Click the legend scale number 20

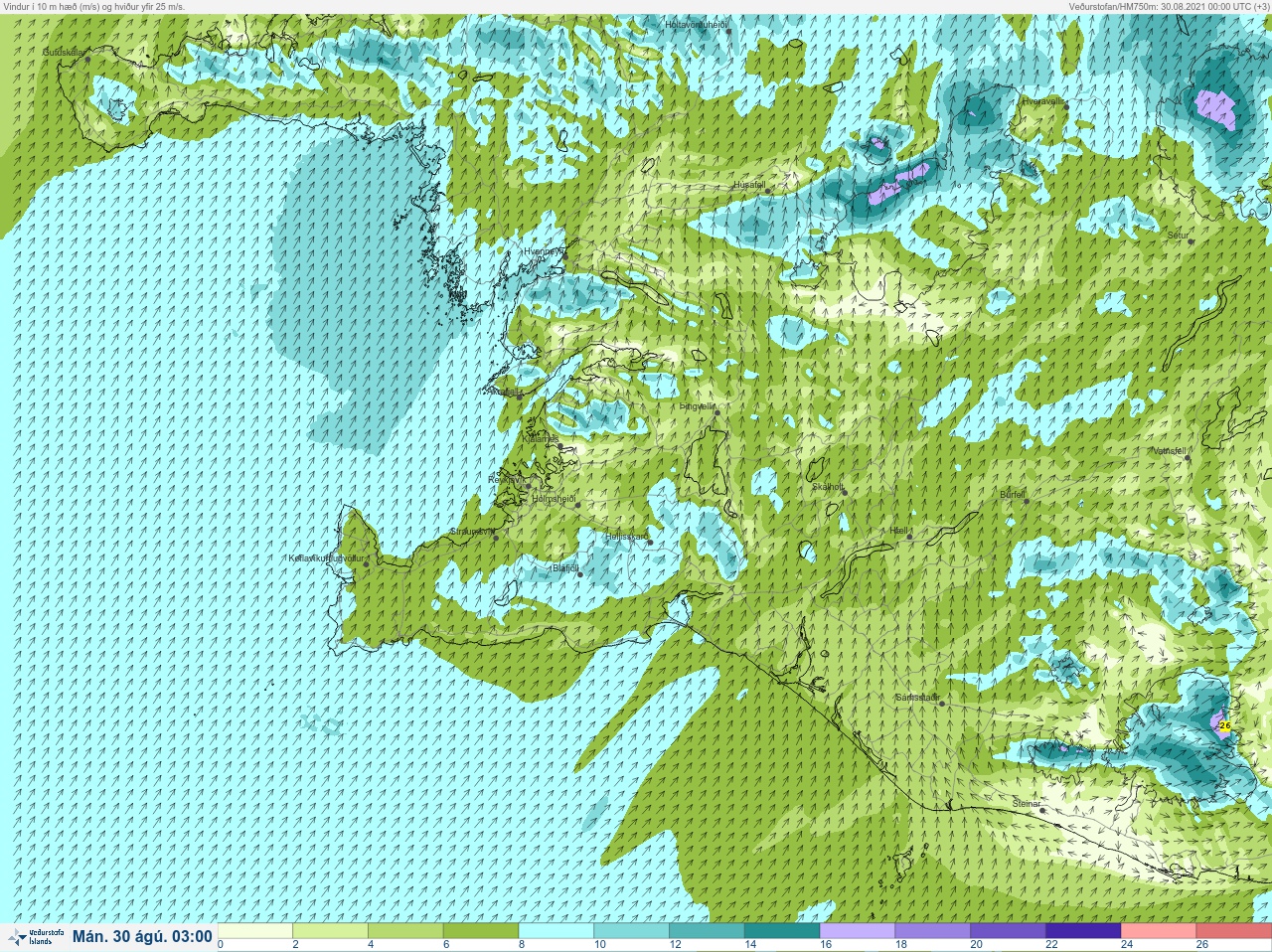tap(976, 945)
